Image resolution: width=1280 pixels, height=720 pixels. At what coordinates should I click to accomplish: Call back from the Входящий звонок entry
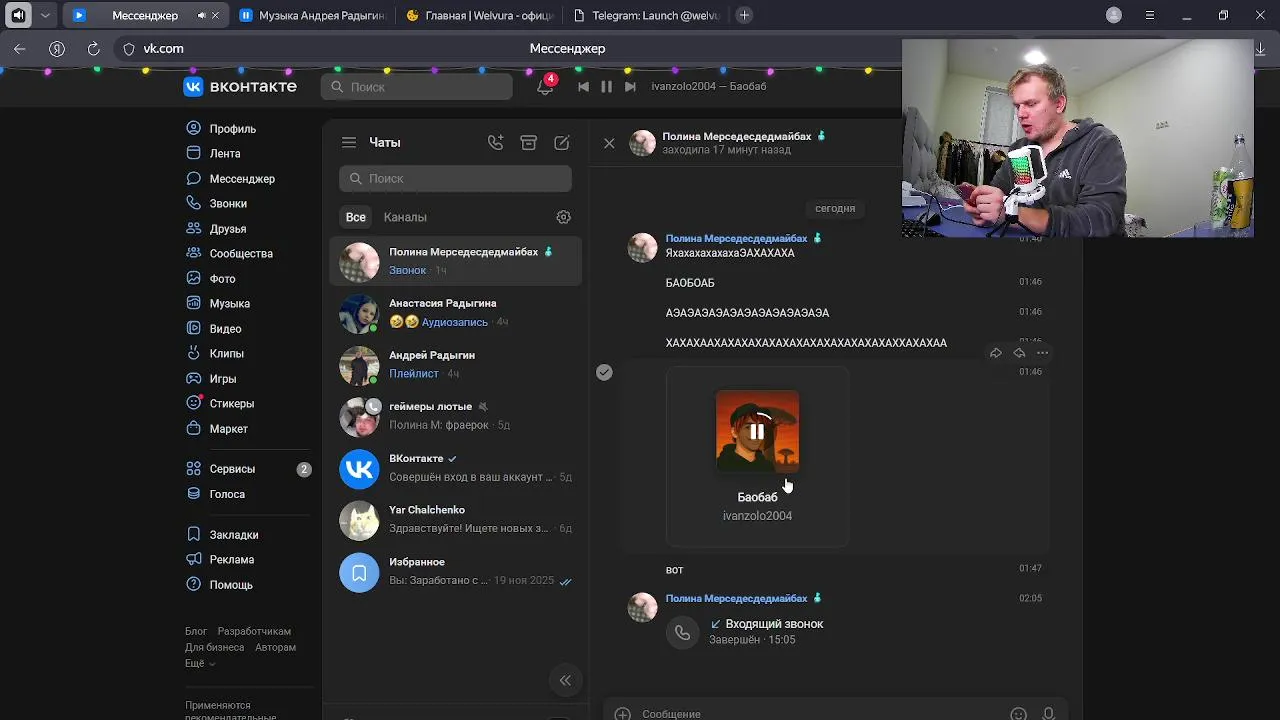point(682,632)
